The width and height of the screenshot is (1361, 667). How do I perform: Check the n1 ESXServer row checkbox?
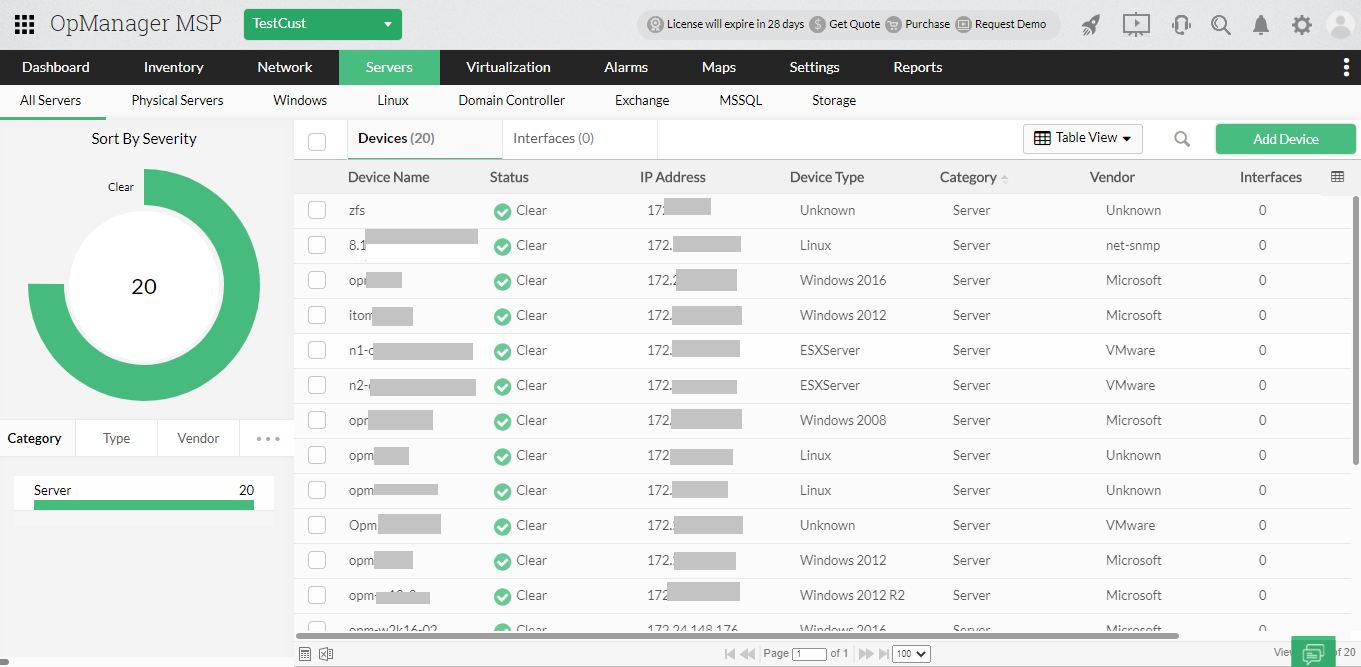(x=317, y=350)
